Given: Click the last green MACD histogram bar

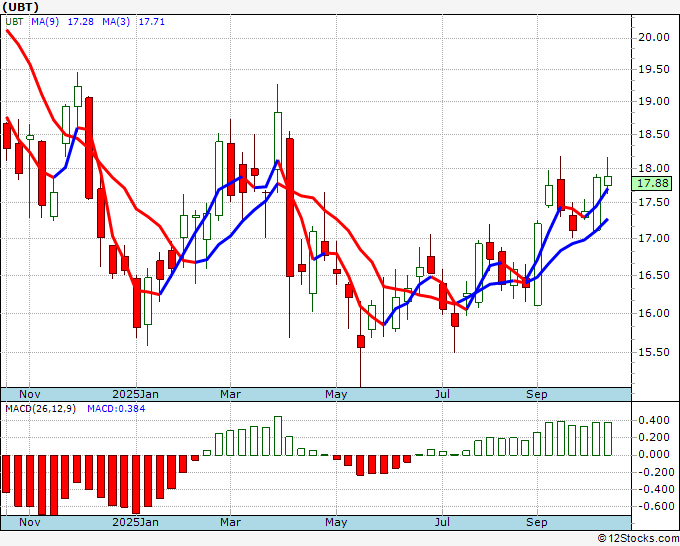Looking at the screenshot, I should (x=608, y=439).
